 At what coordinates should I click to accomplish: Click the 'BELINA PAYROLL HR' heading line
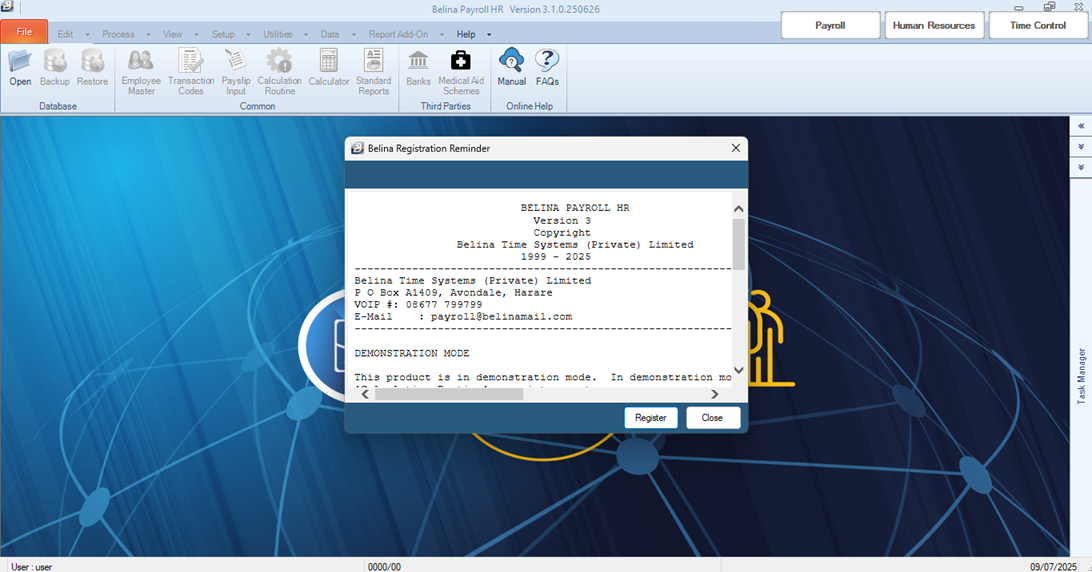[x=575, y=208]
